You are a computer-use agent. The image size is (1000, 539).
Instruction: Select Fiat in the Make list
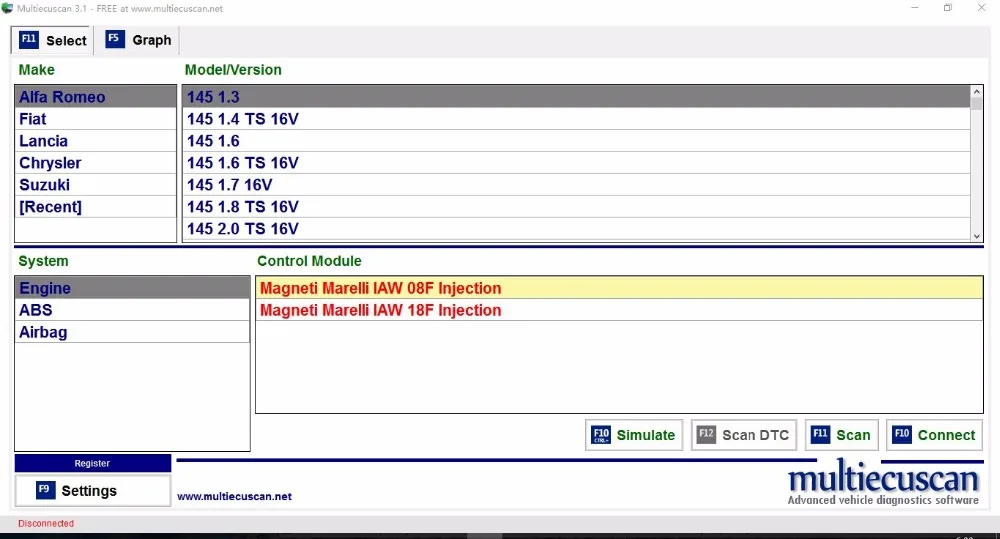pos(96,119)
